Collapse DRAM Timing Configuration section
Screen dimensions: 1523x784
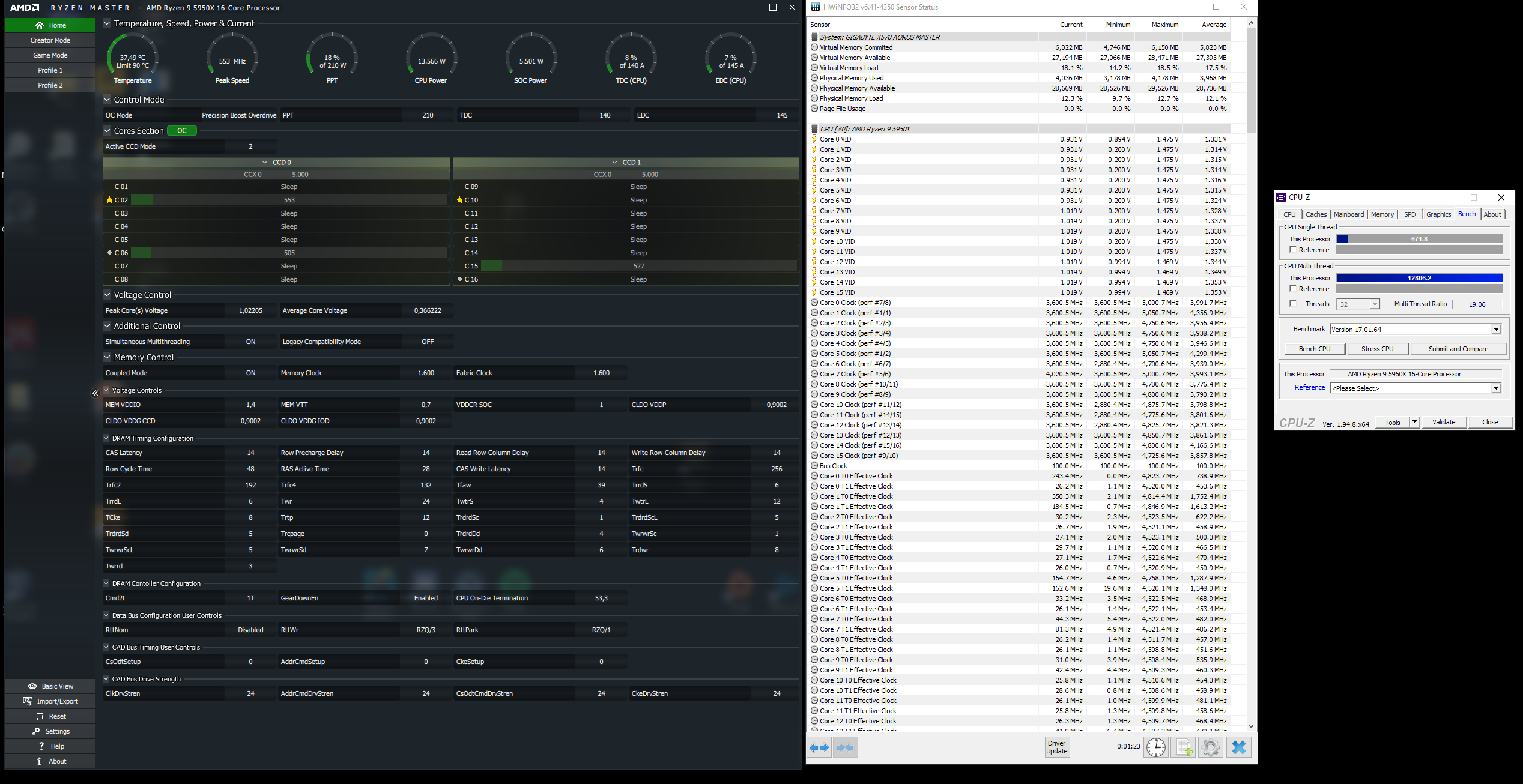[x=106, y=438]
